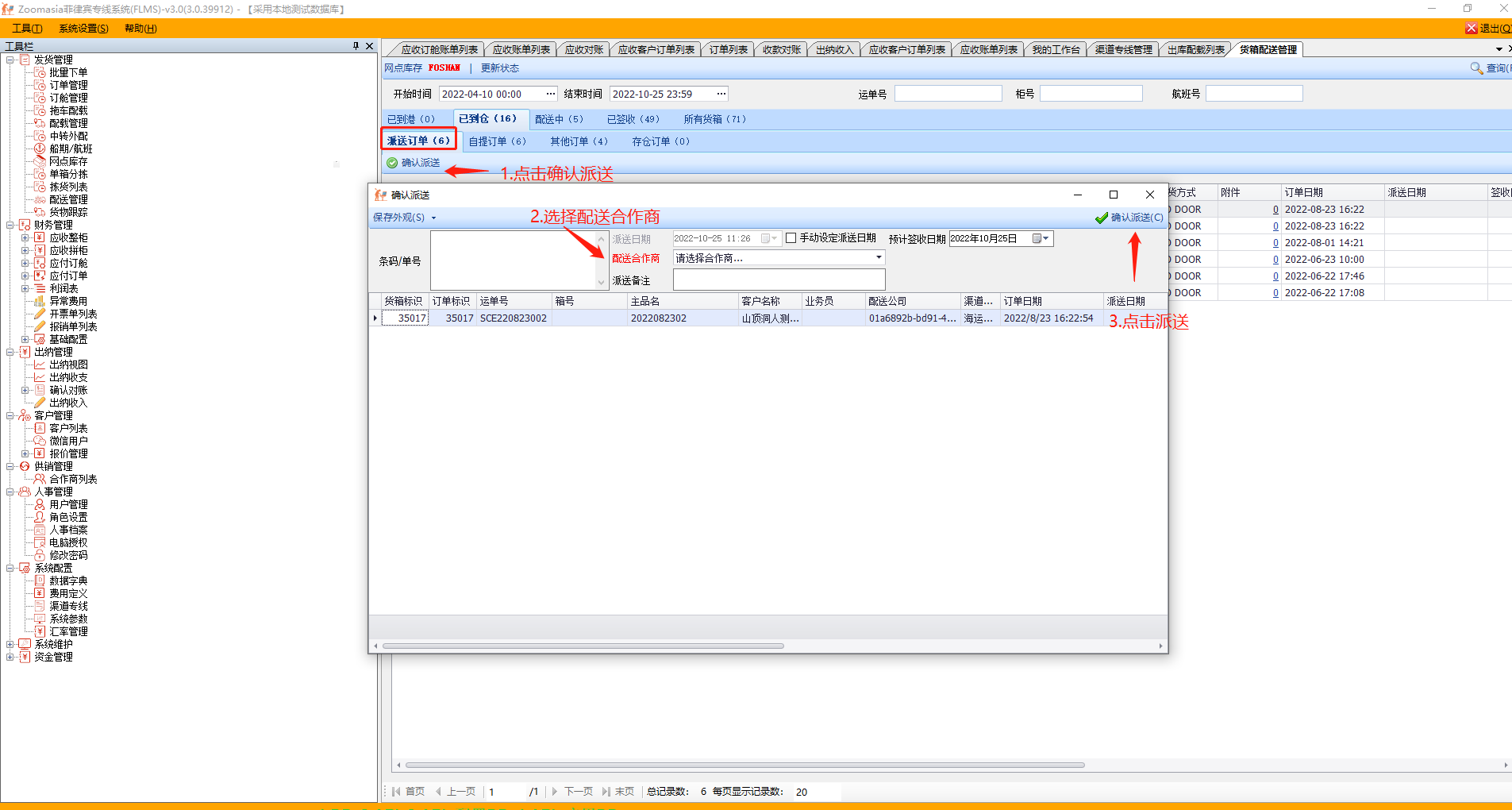Switch to the 自提订单 (6) tab
This screenshot has height=810, width=1512.
[497, 141]
